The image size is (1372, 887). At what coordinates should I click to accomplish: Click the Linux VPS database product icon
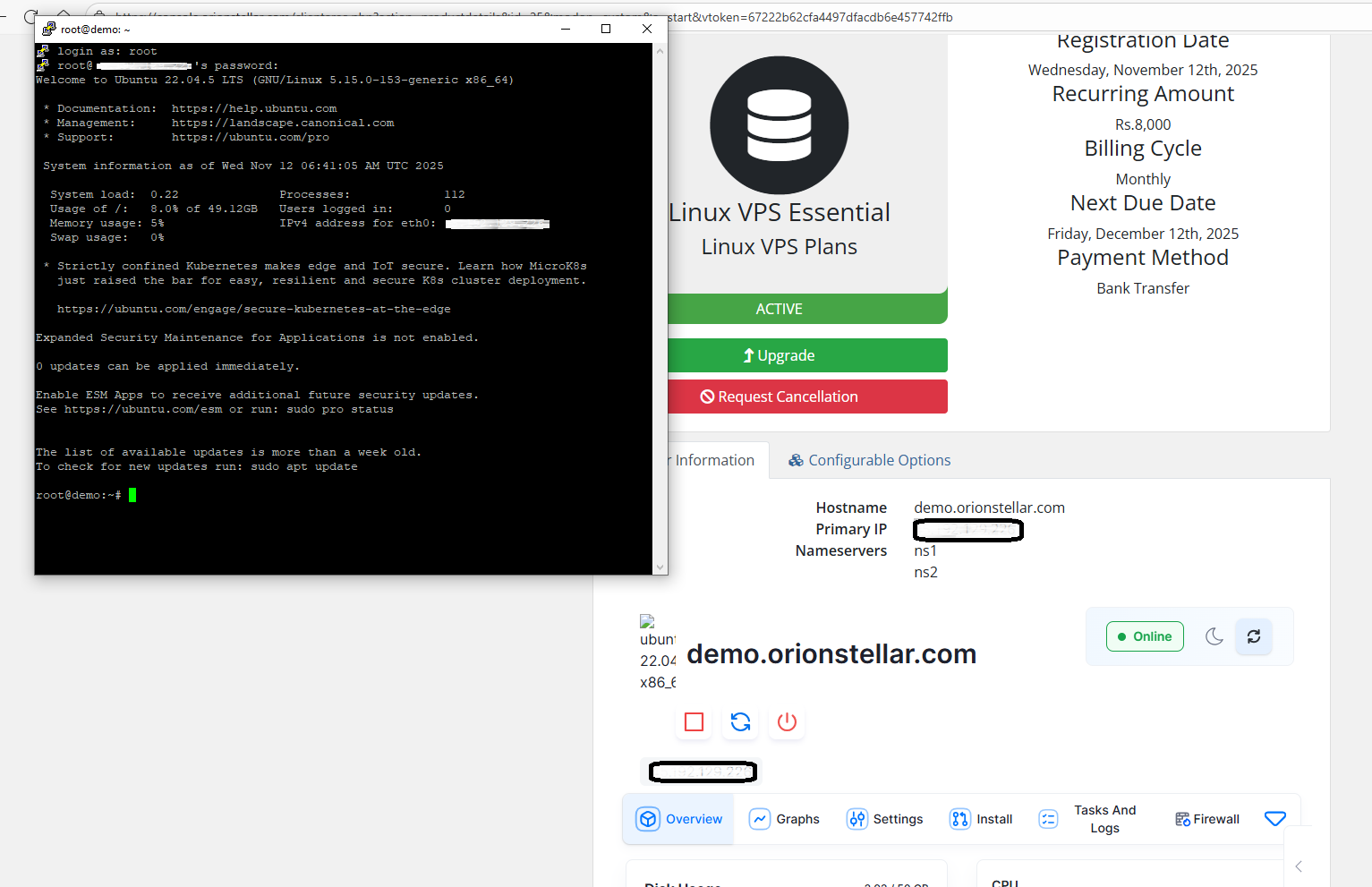(779, 125)
